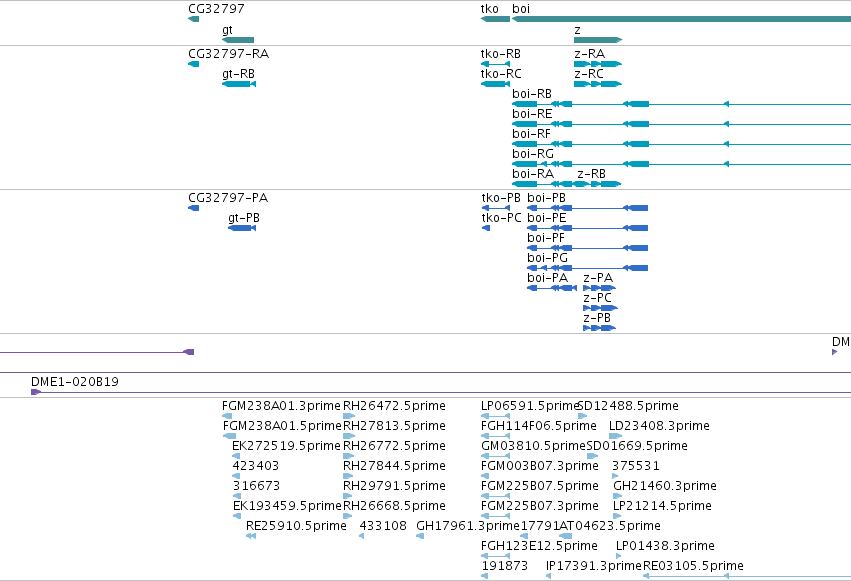851x581 pixels.
Task: Click the 423403 feature
Action: [236, 476]
